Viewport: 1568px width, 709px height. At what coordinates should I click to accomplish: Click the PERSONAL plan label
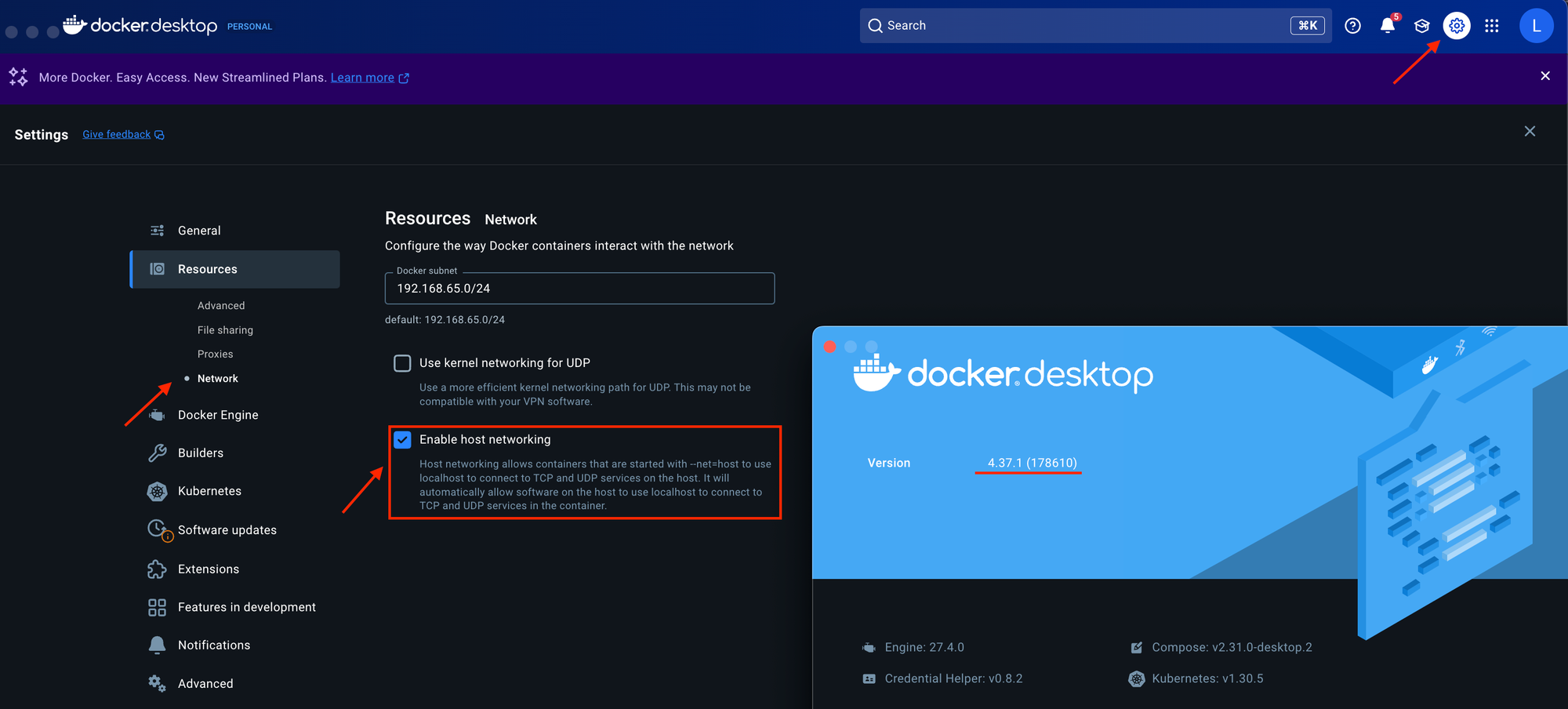pyautogui.click(x=249, y=27)
